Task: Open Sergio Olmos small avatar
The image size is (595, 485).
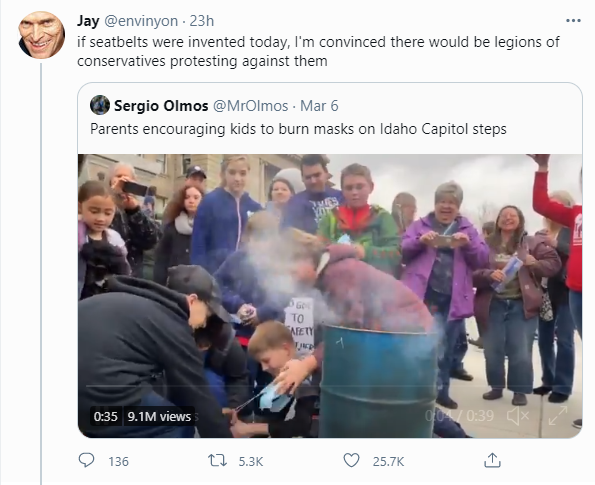Action: (x=100, y=105)
